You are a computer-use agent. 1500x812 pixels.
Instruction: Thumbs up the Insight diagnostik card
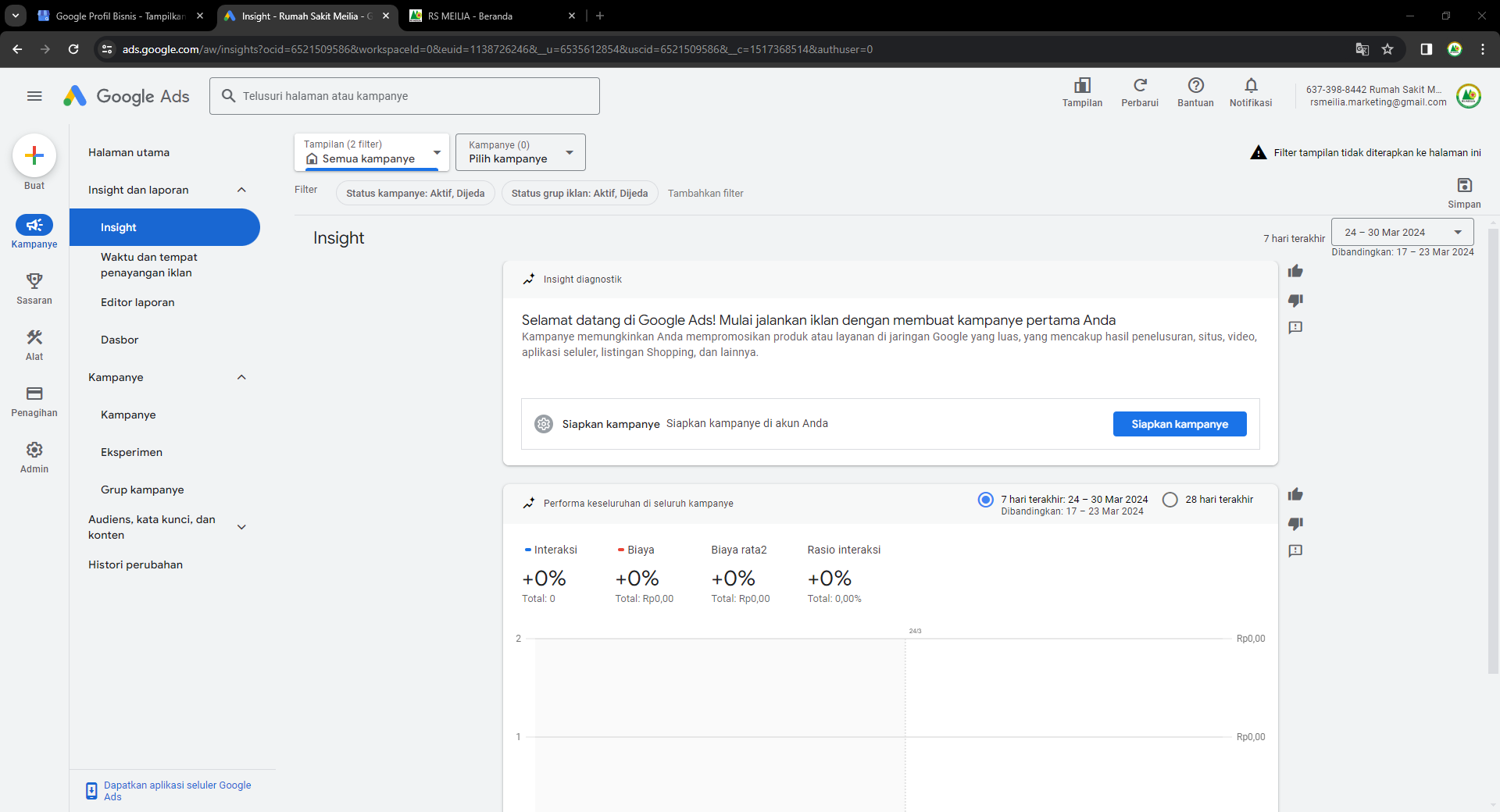pyautogui.click(x=1295, y=272)
